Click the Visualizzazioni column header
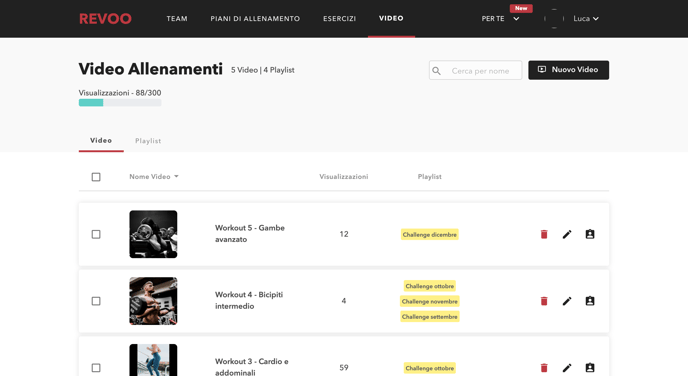 pos(344,176)
